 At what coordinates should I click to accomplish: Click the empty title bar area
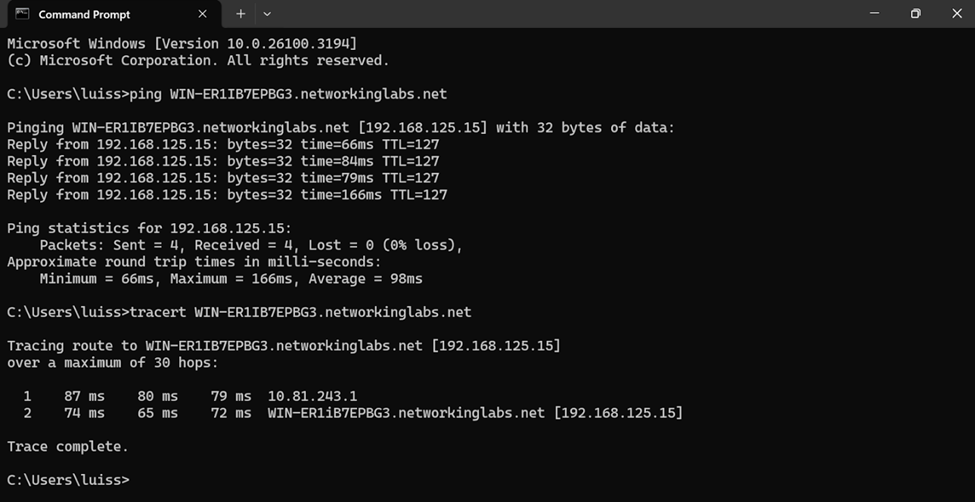pyautogui.click(x=560, y=14)
